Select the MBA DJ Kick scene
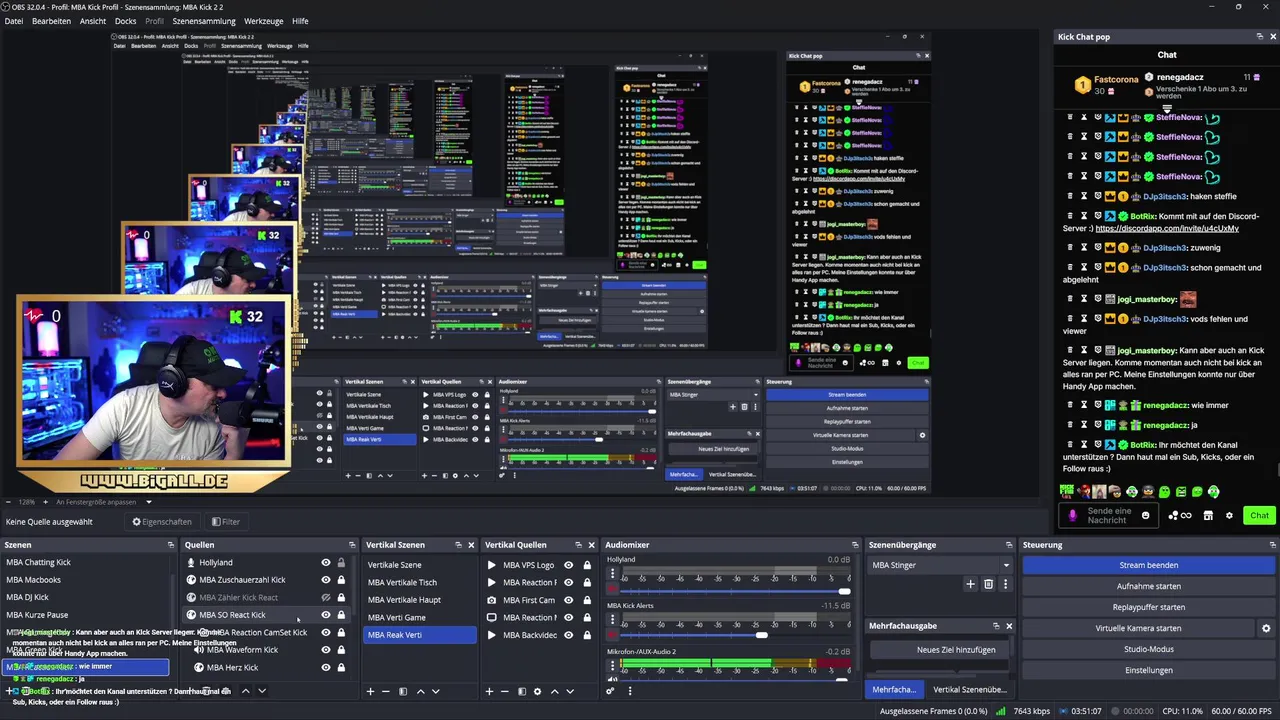 pos(86,597)
